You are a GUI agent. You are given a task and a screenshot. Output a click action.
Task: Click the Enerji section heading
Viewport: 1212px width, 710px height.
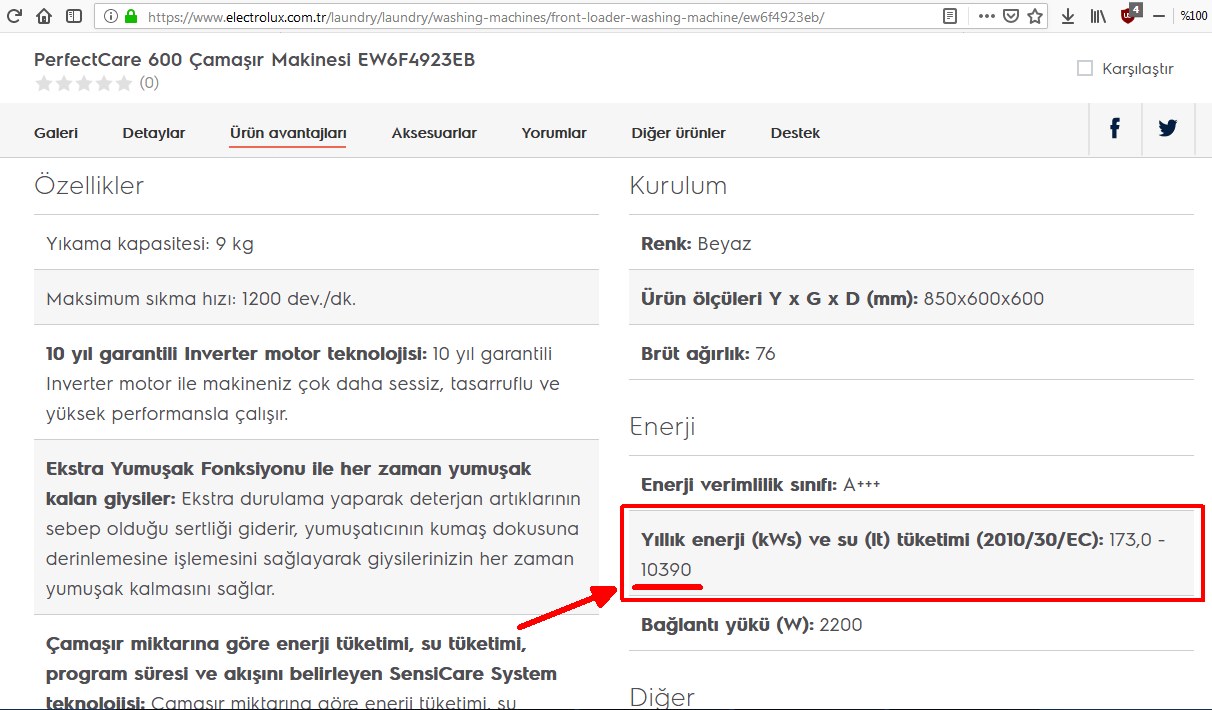click(x=662, y=427)
